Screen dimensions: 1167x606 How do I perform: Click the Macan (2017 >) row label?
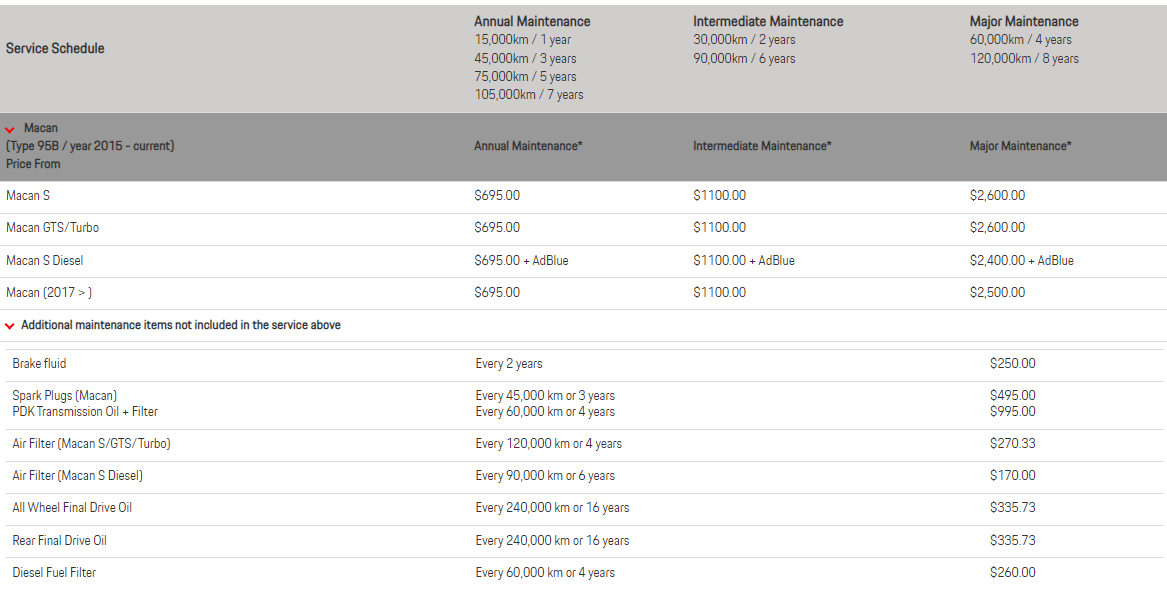tap(49, 293)
